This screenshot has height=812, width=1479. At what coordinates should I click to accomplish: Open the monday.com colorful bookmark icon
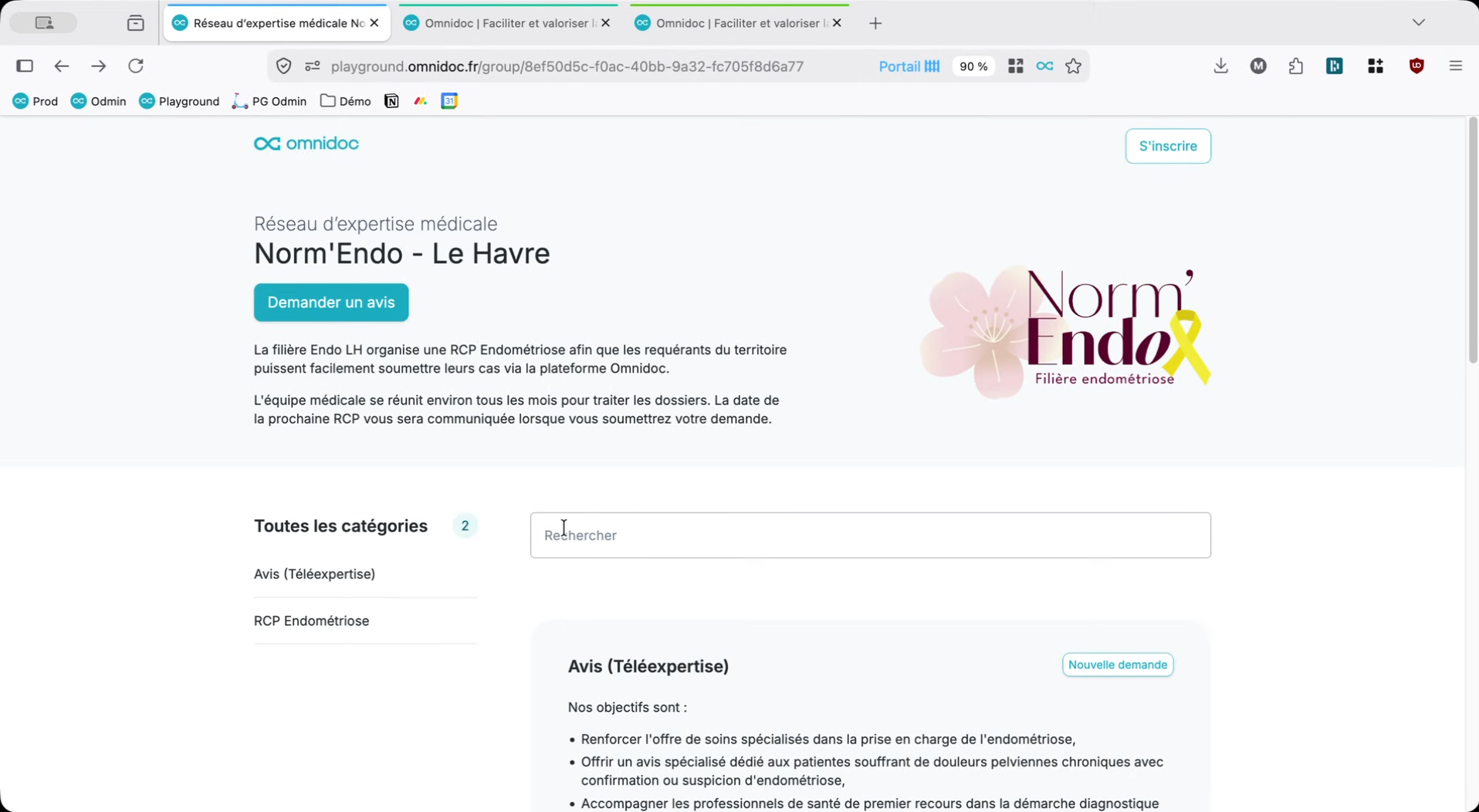click(x=421, y=101)
